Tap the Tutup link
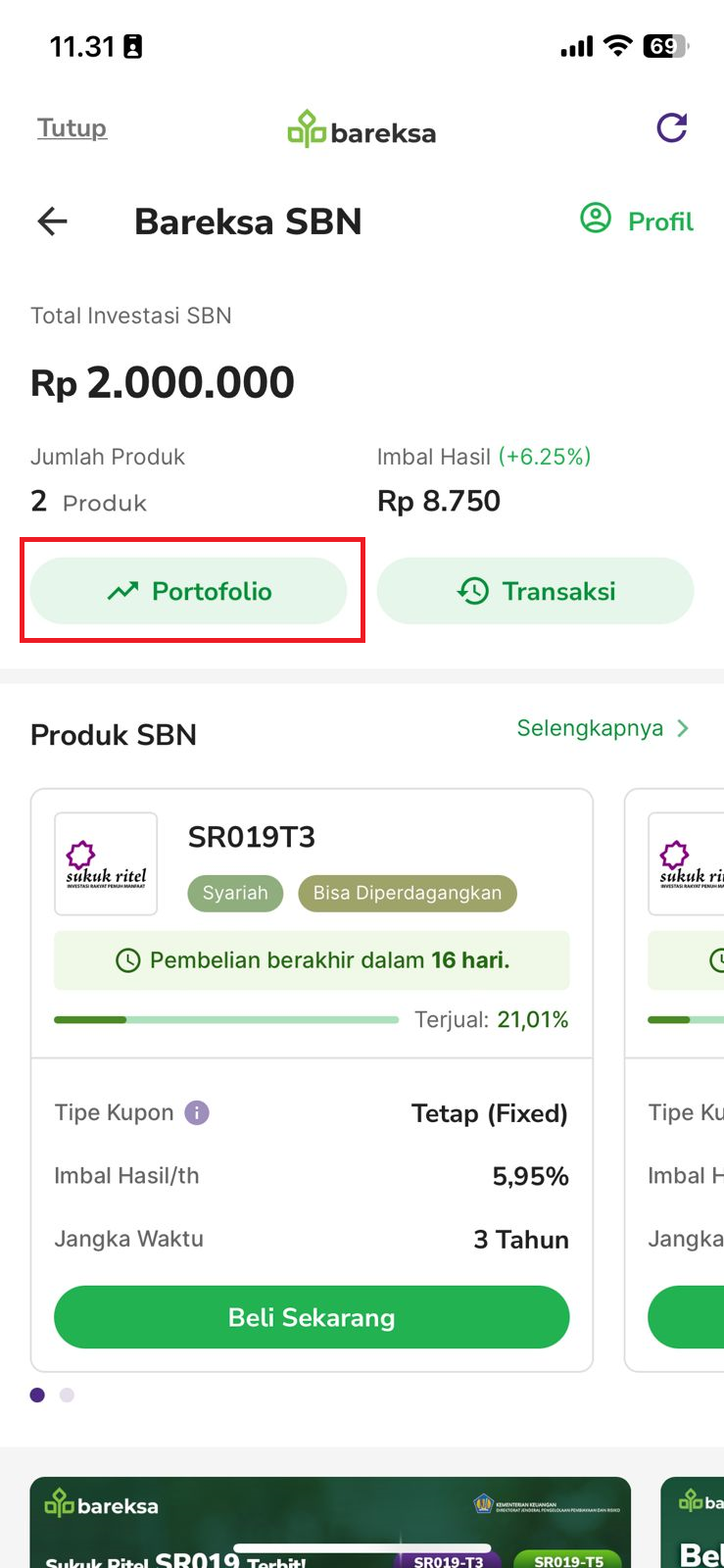 click(x=72, y=128)
